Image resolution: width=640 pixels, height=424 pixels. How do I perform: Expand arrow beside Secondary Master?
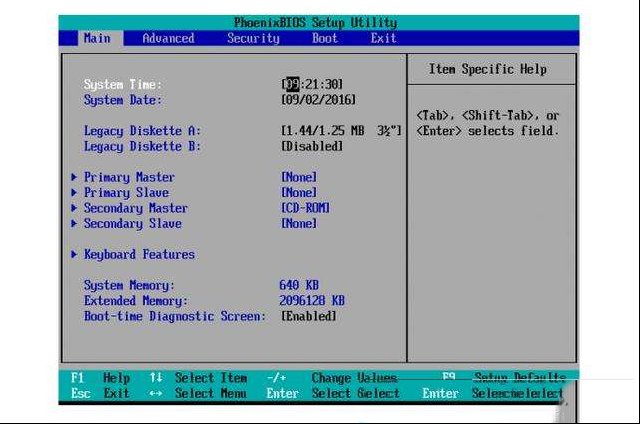74,208
